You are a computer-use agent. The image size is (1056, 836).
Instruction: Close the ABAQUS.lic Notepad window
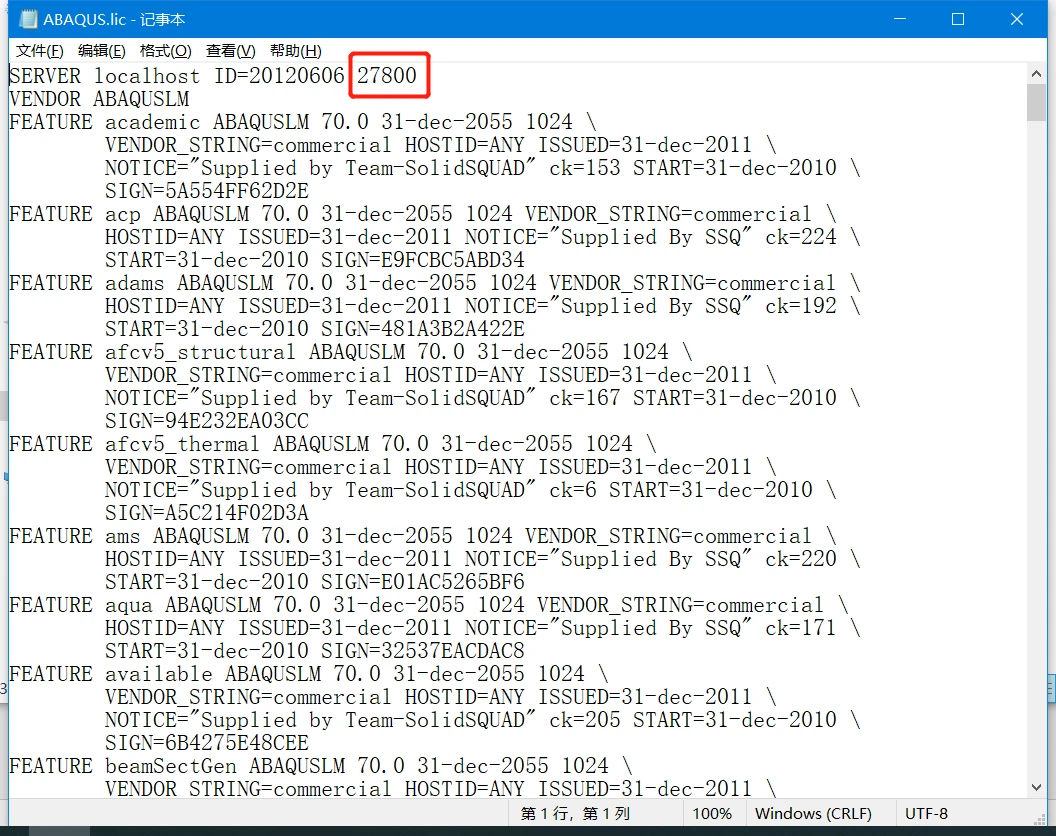coord(1017,19)
